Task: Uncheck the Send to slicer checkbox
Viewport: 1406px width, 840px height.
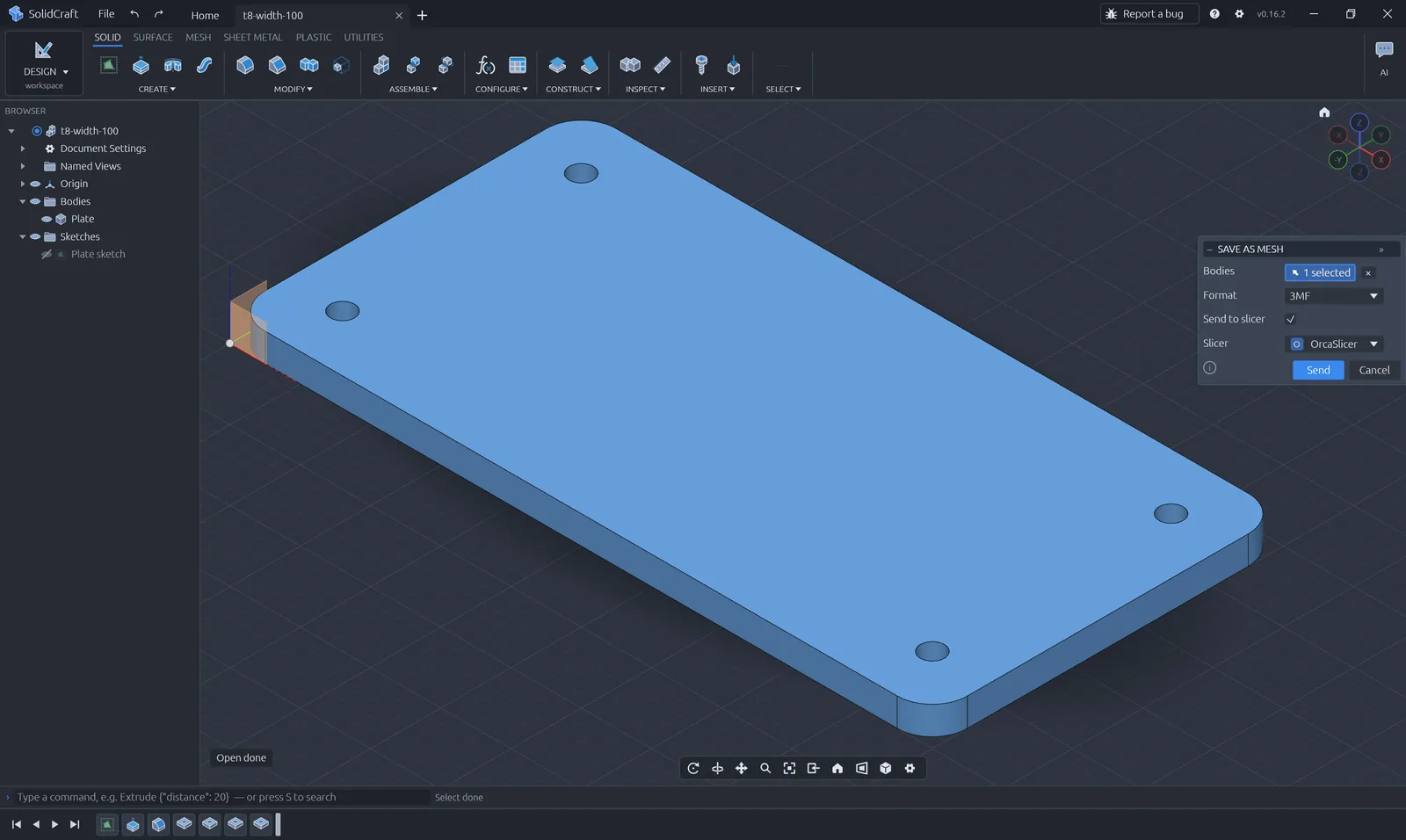Action: pyautogui.click(x=1291, y=319)
